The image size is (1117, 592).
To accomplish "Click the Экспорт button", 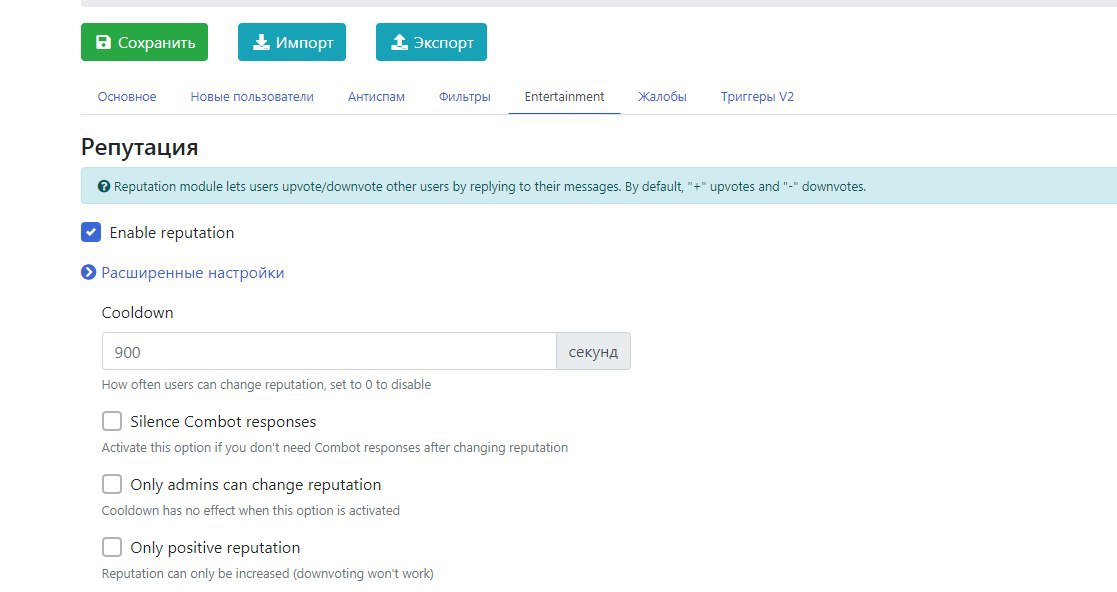I will [x=432, y=42].
